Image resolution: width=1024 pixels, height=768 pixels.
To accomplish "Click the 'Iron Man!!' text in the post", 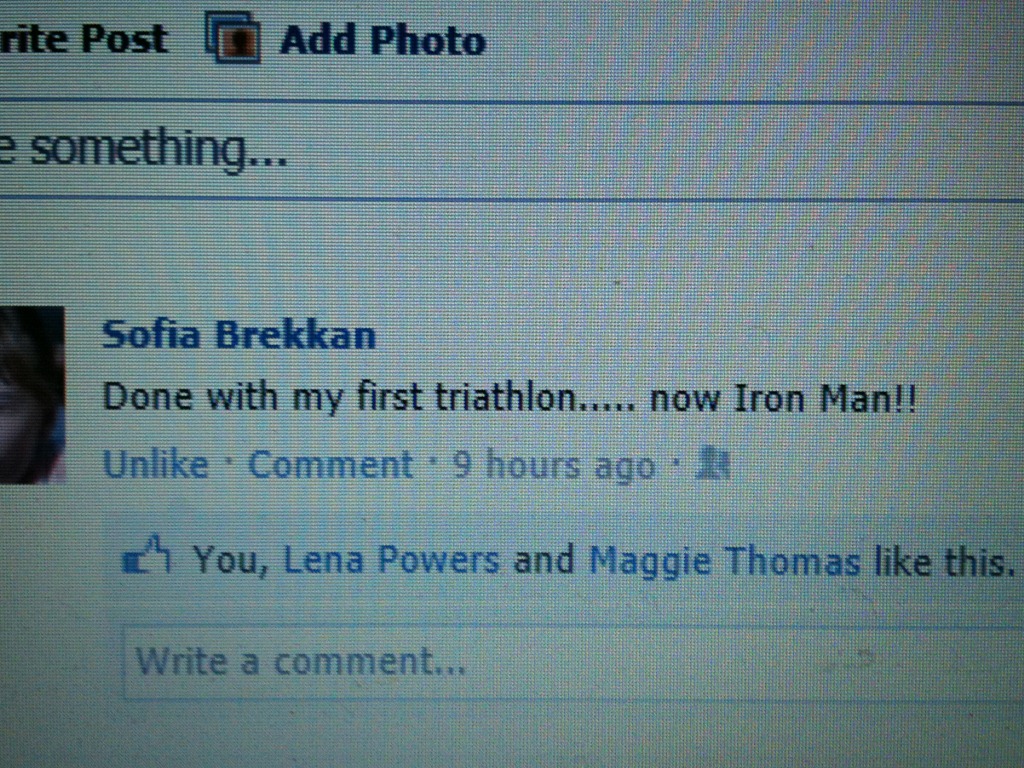I will tap(825, 398).
